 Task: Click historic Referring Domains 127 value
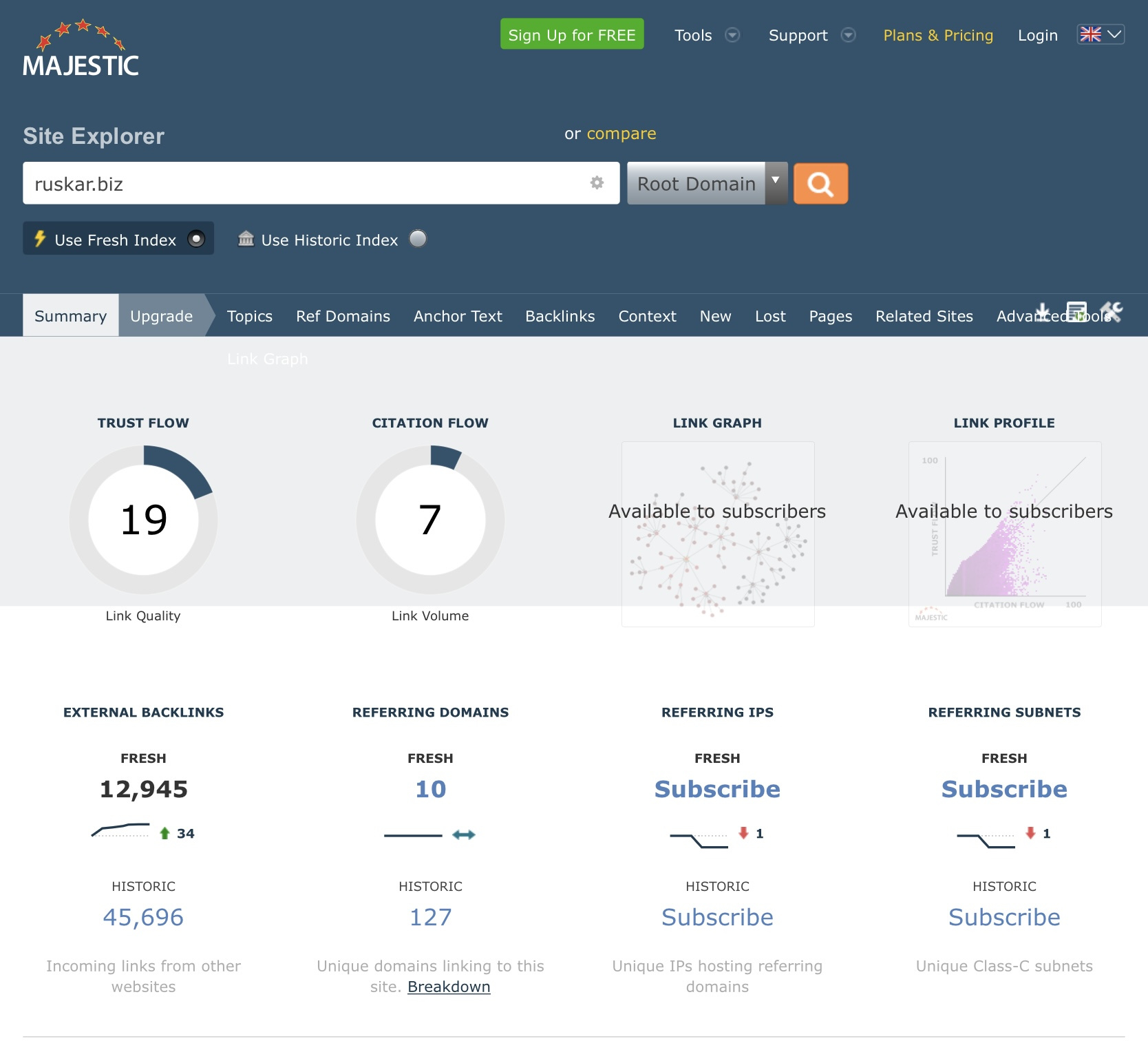click(431, 917)
